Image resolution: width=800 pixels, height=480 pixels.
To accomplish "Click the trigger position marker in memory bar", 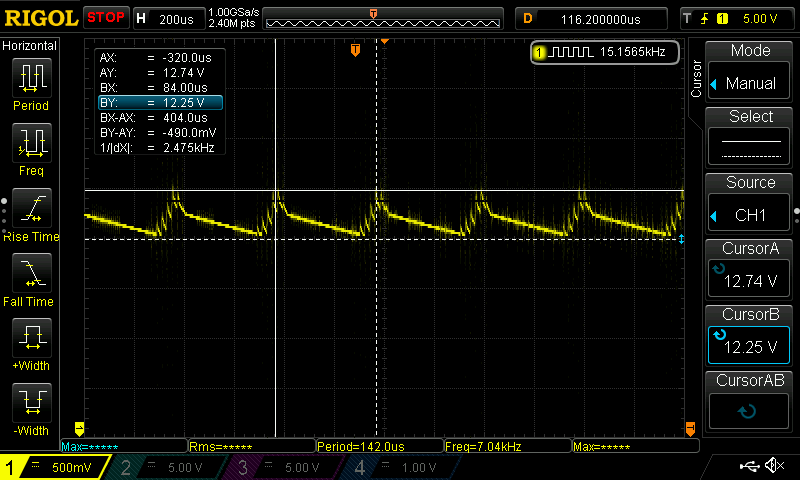I will coord(373,13).
